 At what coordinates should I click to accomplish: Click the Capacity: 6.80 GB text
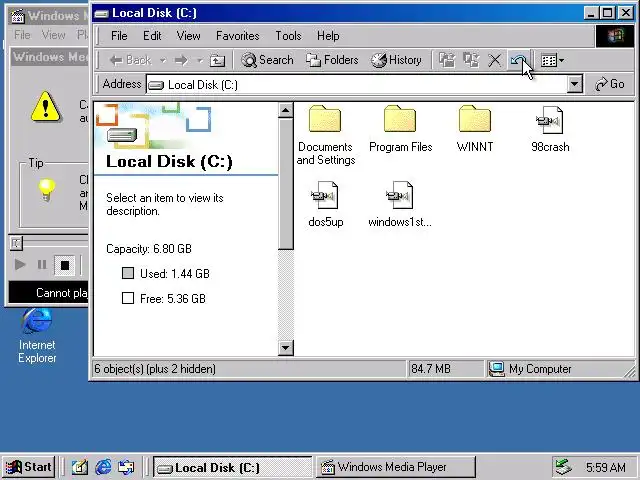pos(149,249)
